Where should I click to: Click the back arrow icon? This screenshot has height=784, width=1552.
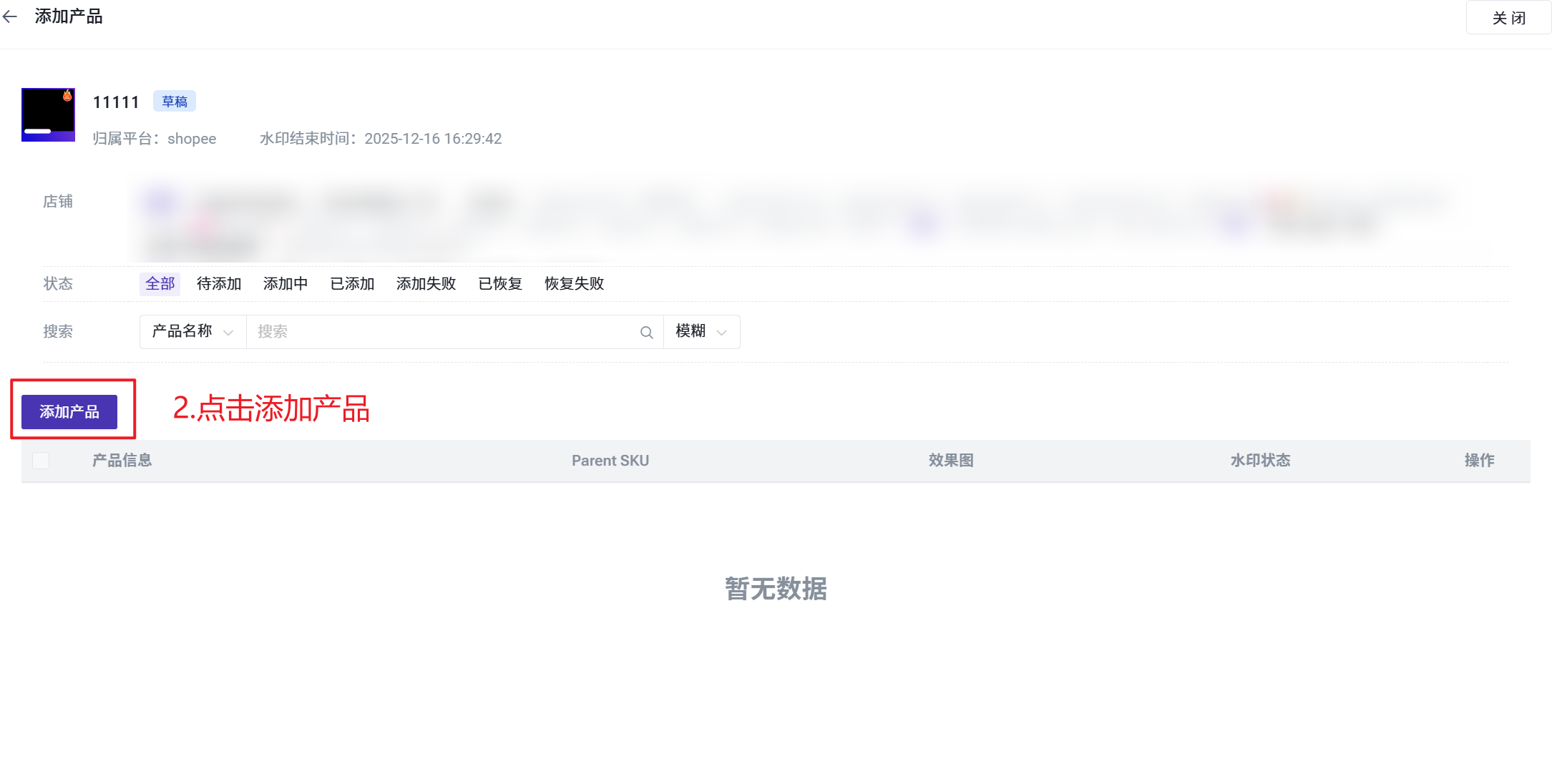10,16
